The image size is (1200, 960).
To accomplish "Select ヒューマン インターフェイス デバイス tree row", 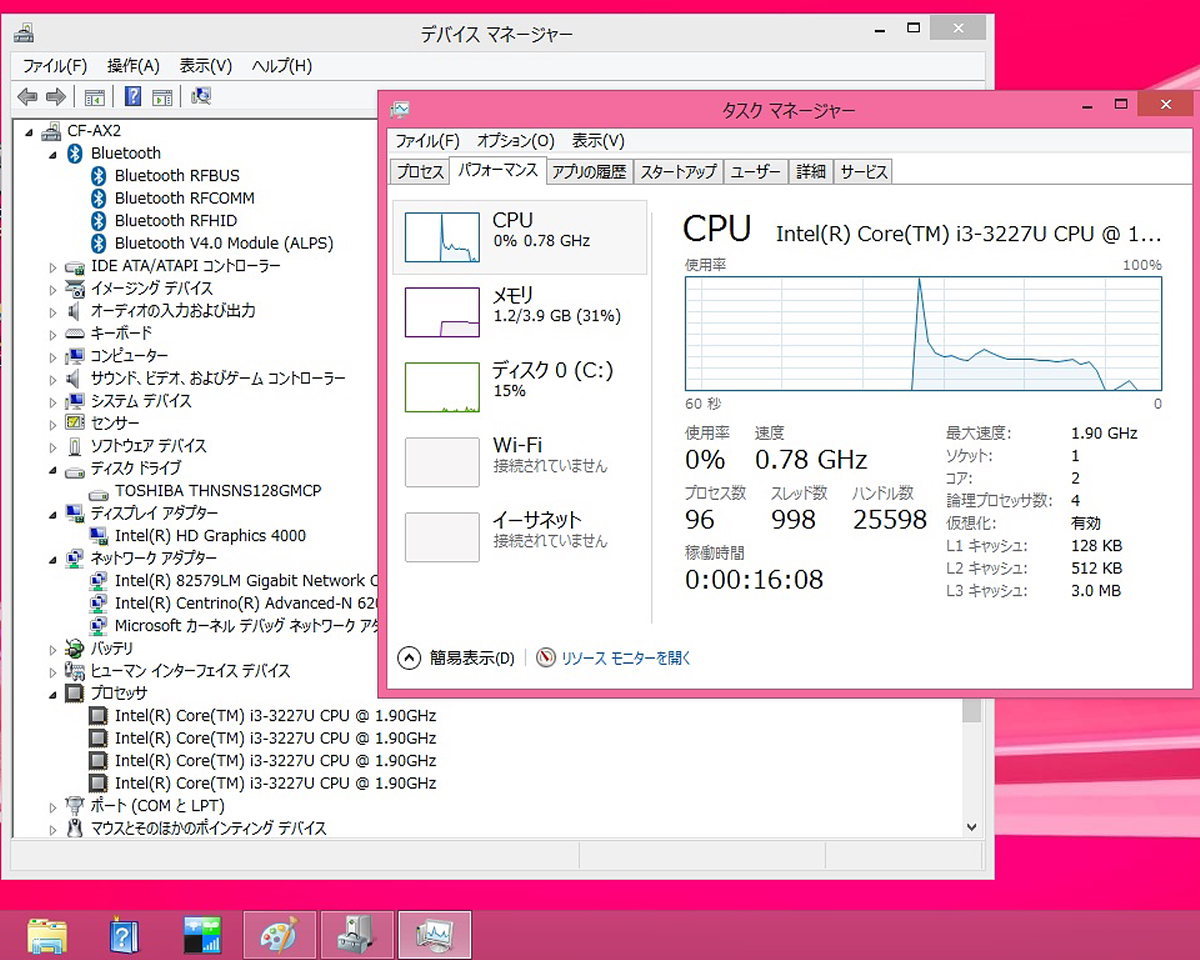I will click(190, 671).
